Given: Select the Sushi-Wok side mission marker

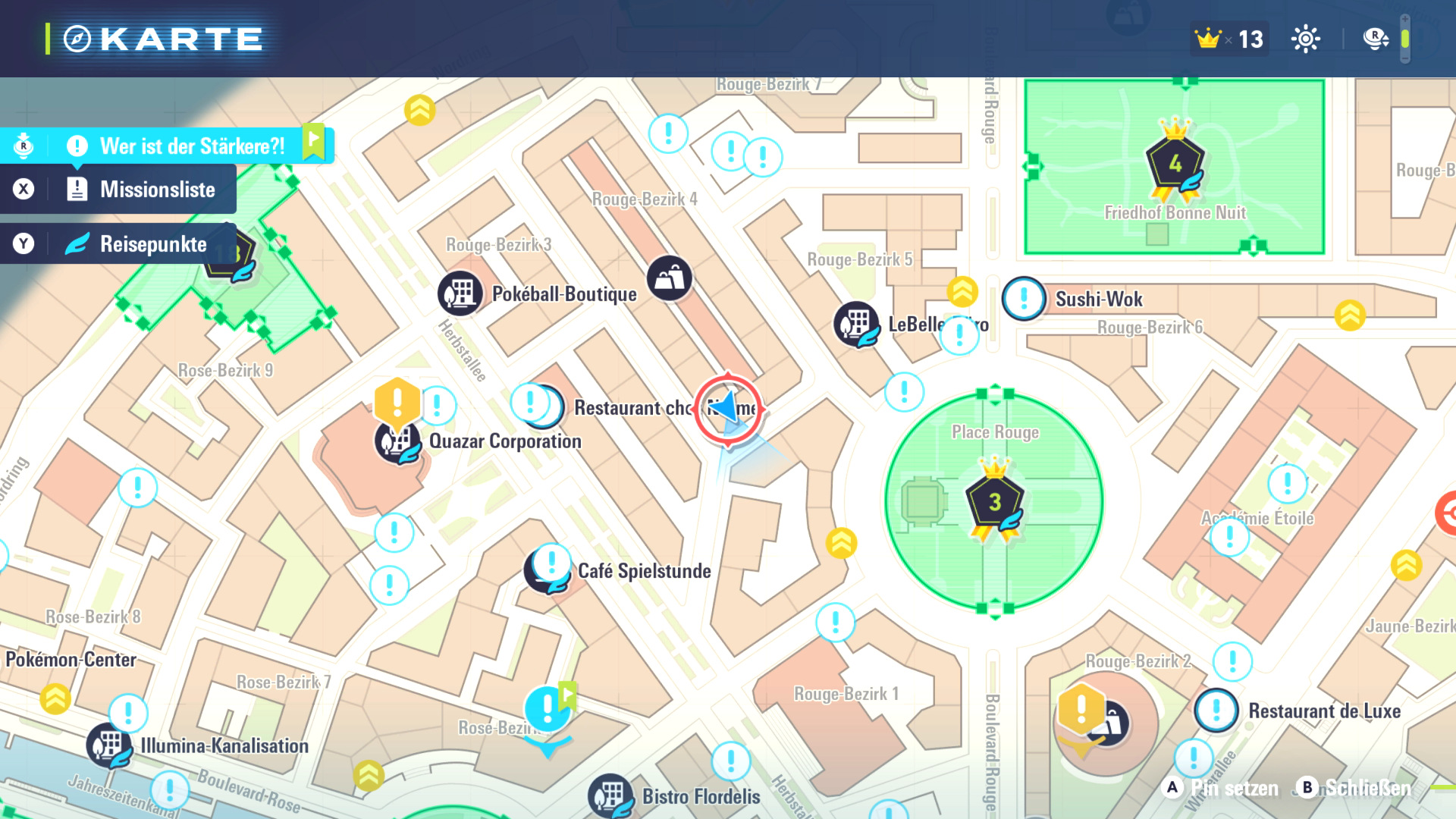Looking at the screenshot, I should tap(1024, 299).
